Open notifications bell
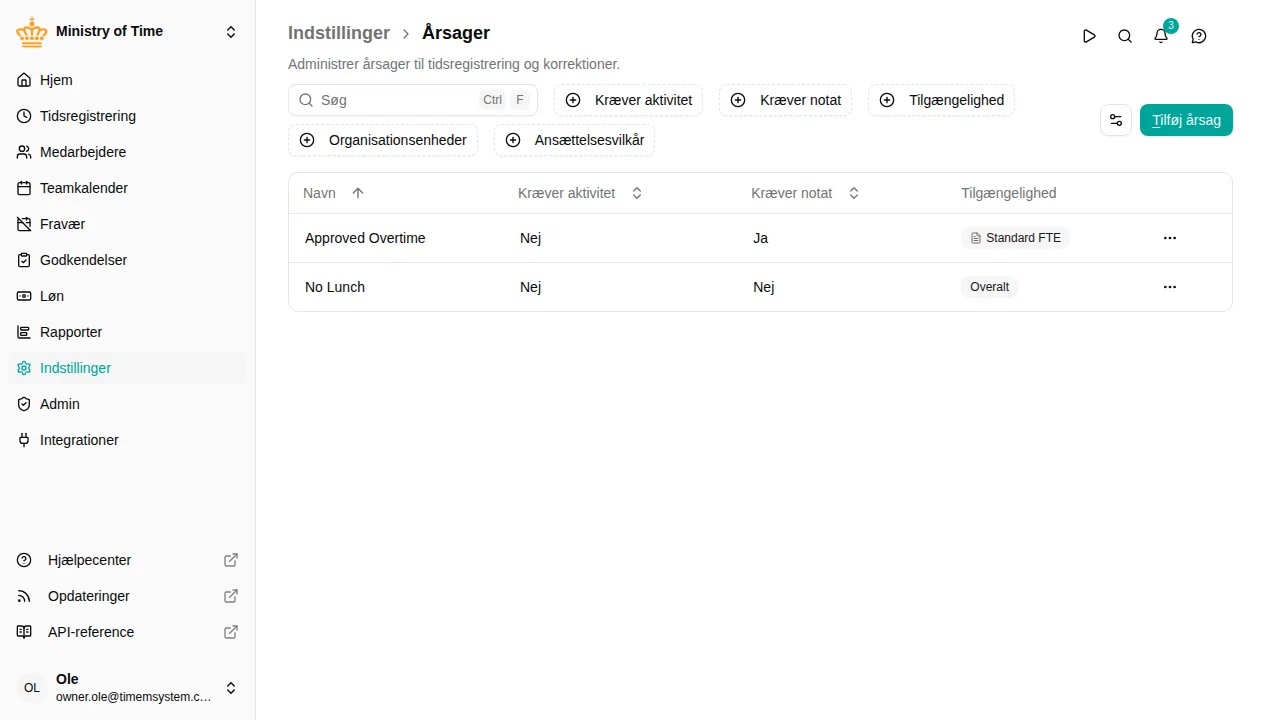Viewport: 1280px width, 720px height. [x=1161, y=36]
